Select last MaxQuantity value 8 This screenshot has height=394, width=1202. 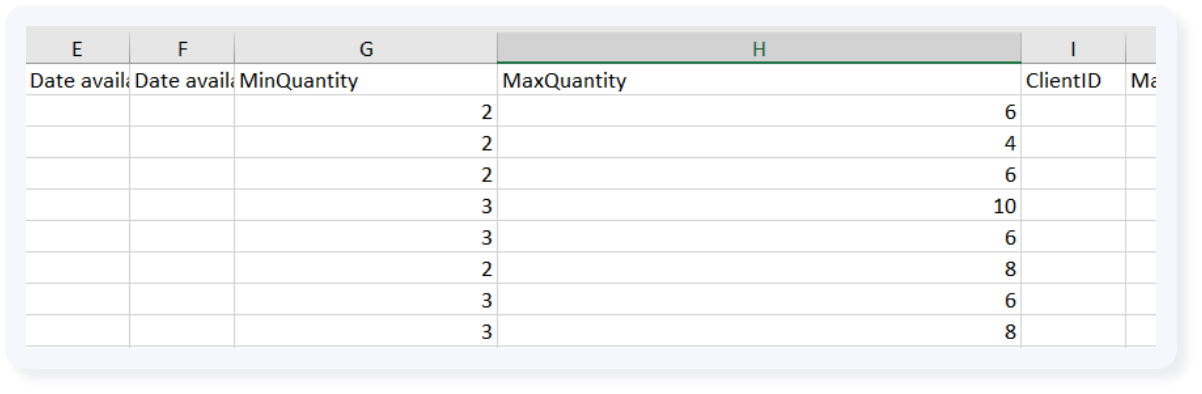pos(759,331)
